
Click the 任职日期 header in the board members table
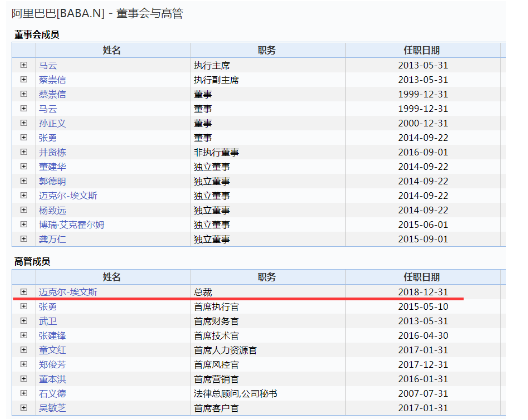tap(423, 51)
